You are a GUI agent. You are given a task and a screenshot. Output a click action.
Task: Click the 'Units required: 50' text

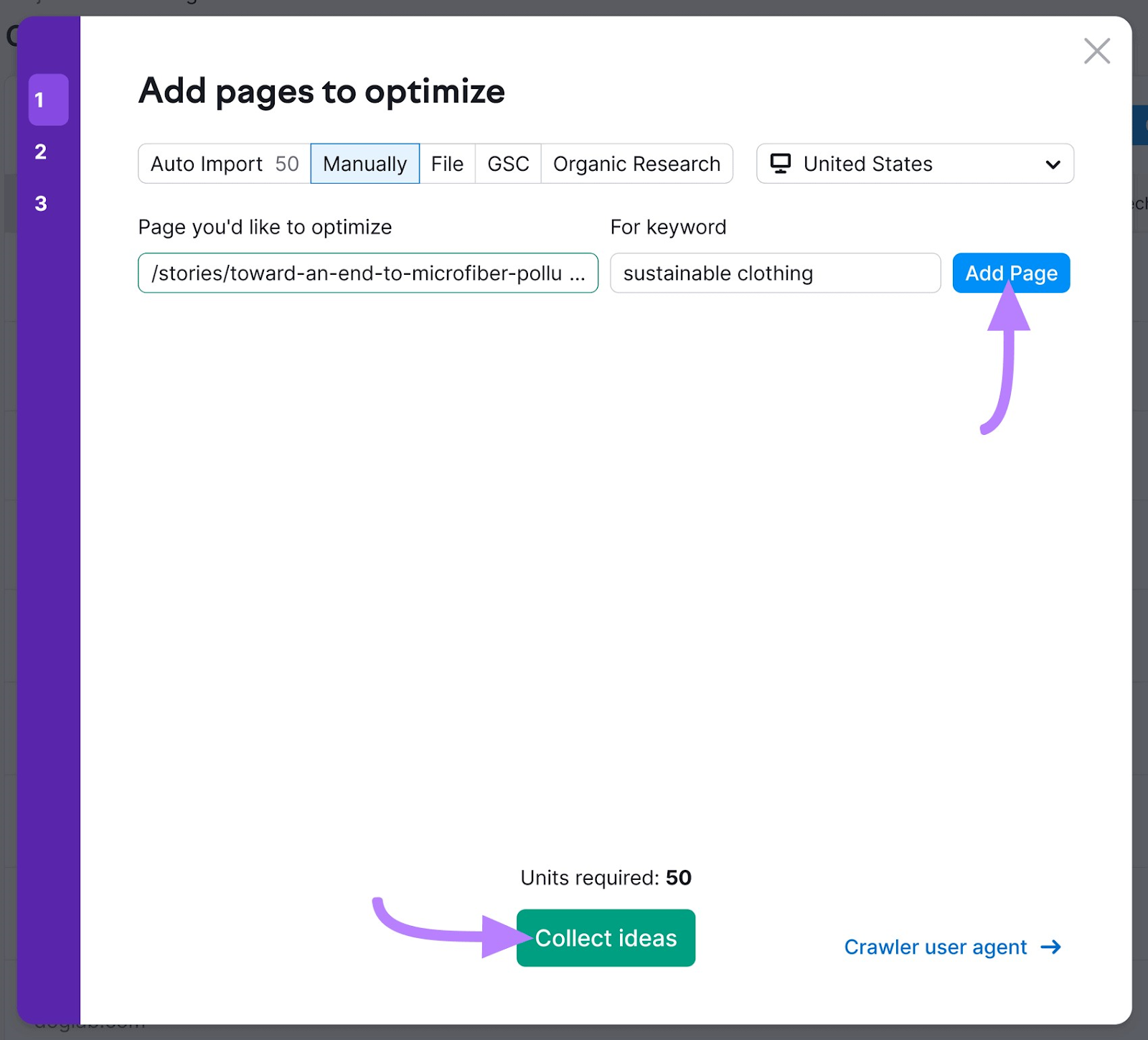(x=606, y=878)
